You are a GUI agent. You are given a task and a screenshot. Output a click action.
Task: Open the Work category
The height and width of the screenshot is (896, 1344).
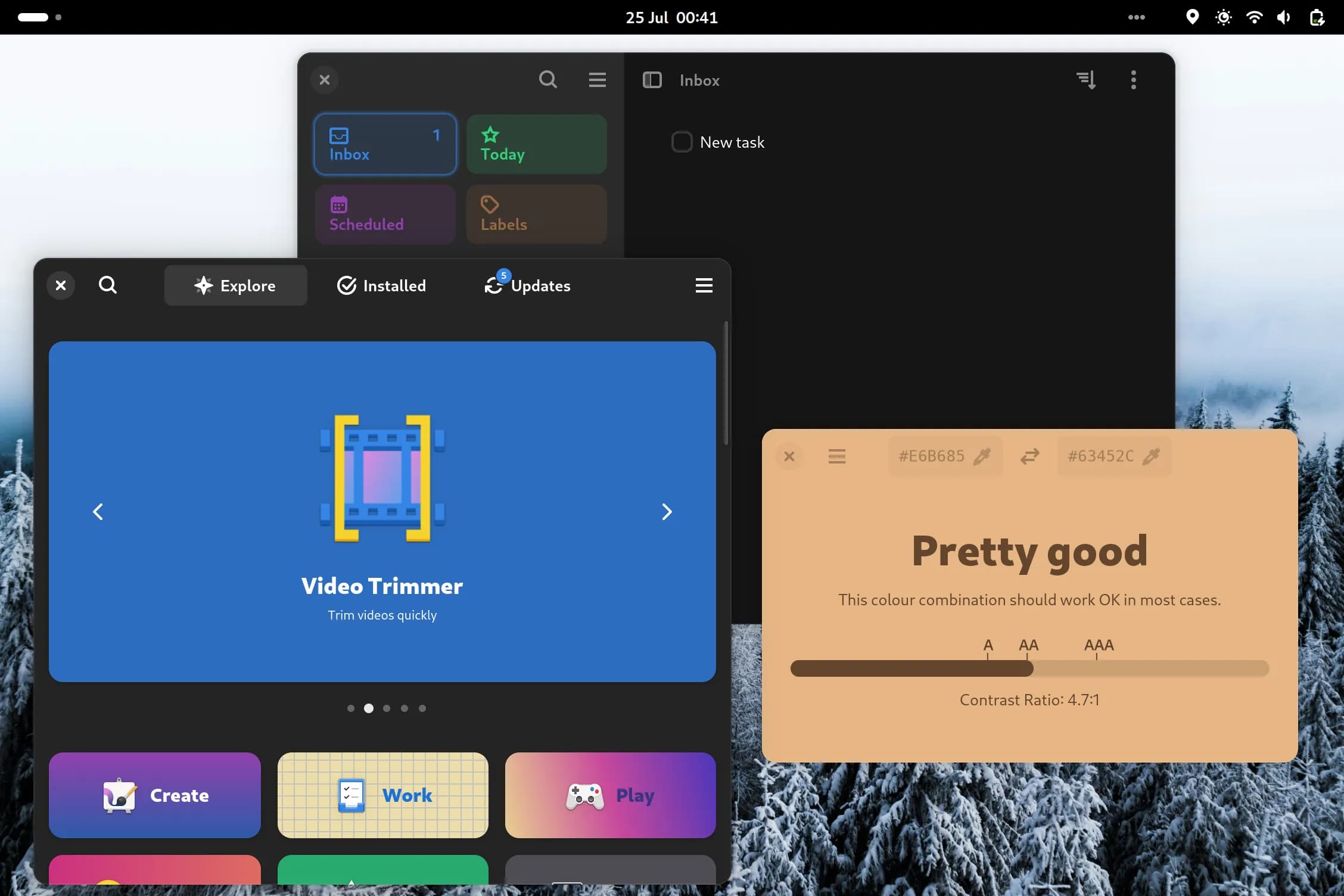pos(382,795)
